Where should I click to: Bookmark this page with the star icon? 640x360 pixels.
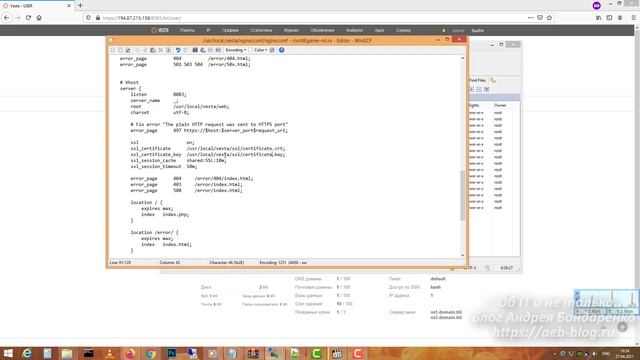(549, 18)
